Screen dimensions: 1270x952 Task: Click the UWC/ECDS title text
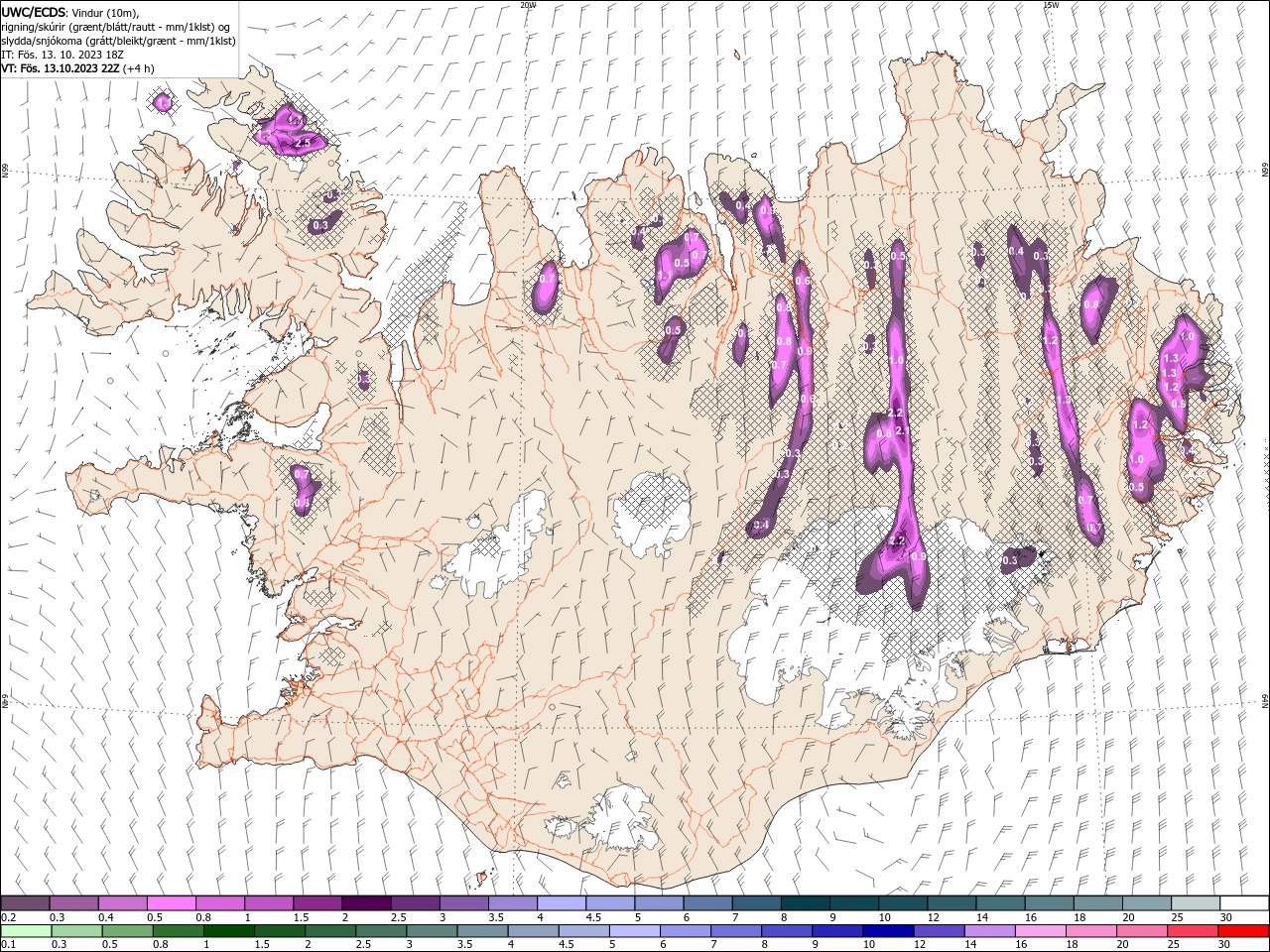click(x=34, y=11)
